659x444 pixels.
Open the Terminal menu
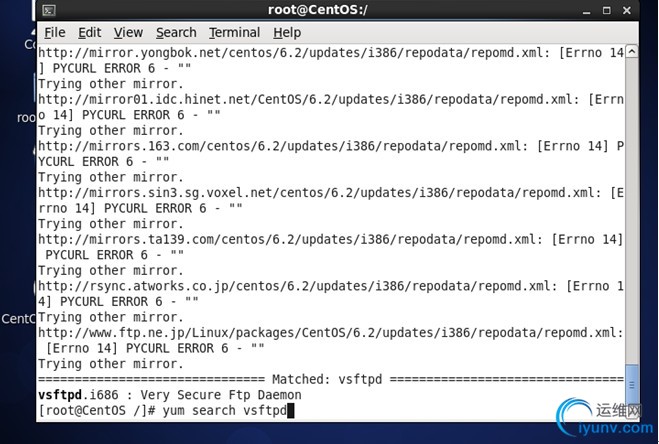(235, 32)
